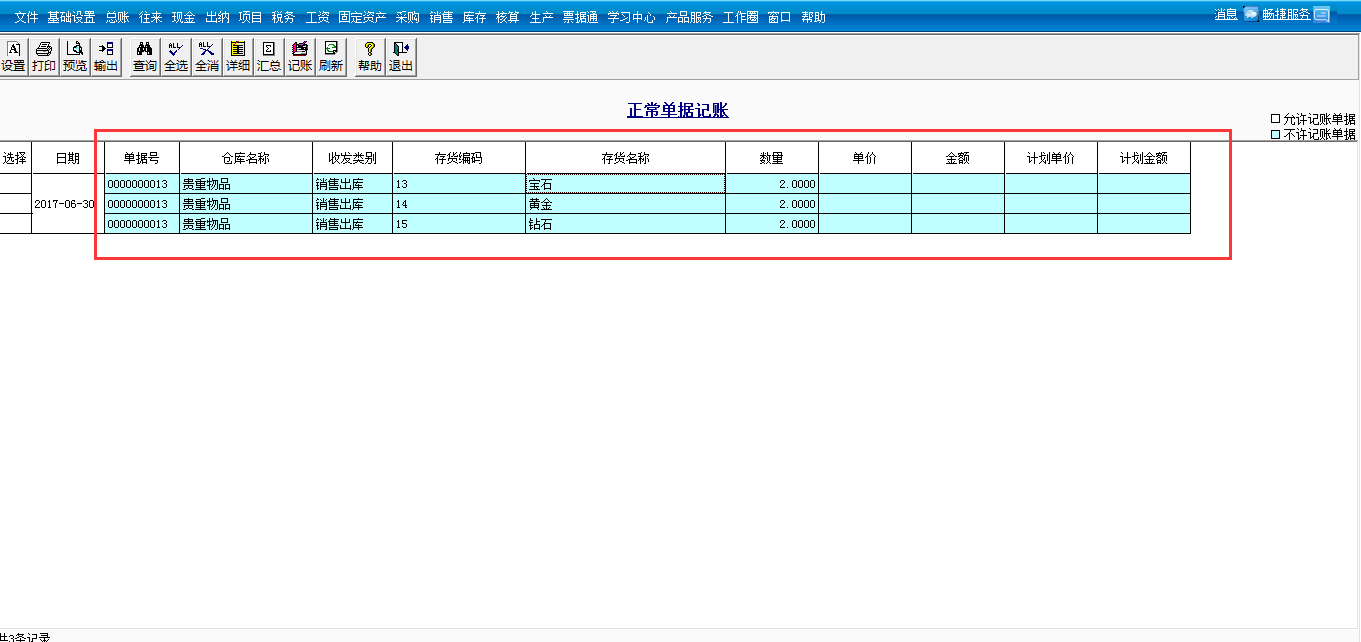
Task: Toggle the 选择 cell for the 黄金 row
Action: 15,204
